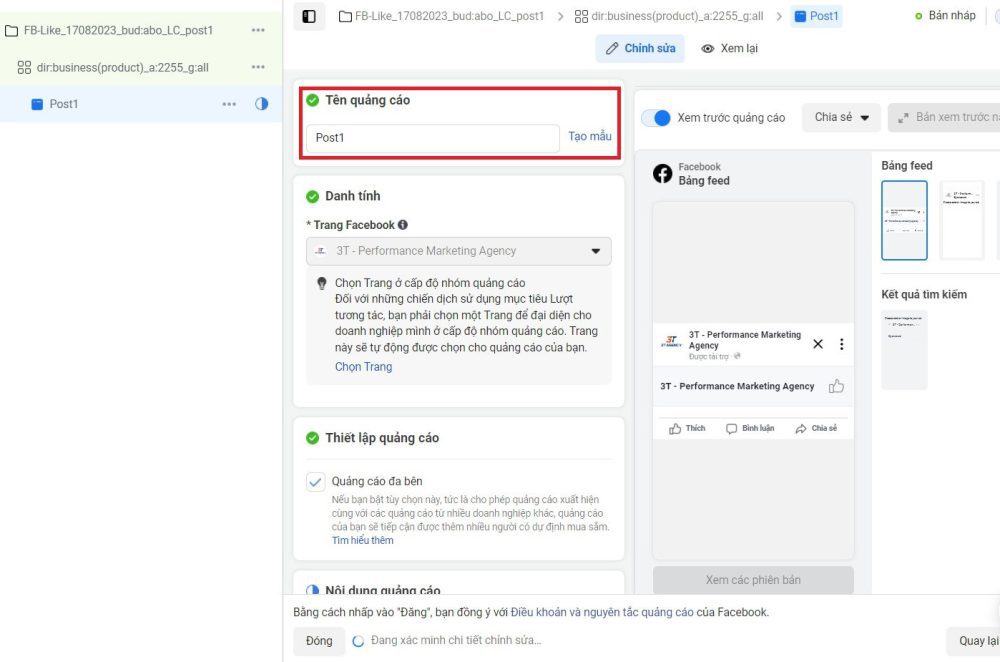Open Trang Facebook page dropdown
1000x662 pixels.
[x=459, y=251]
